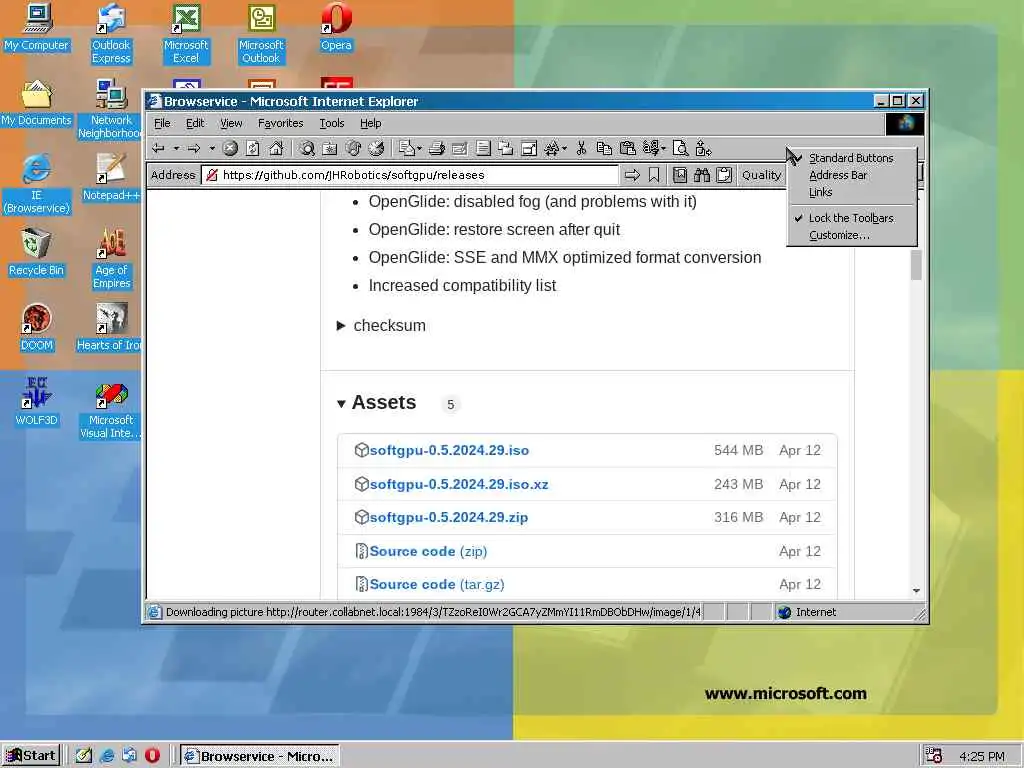Open the Favorites folder toolbar icon

point(330,149)
